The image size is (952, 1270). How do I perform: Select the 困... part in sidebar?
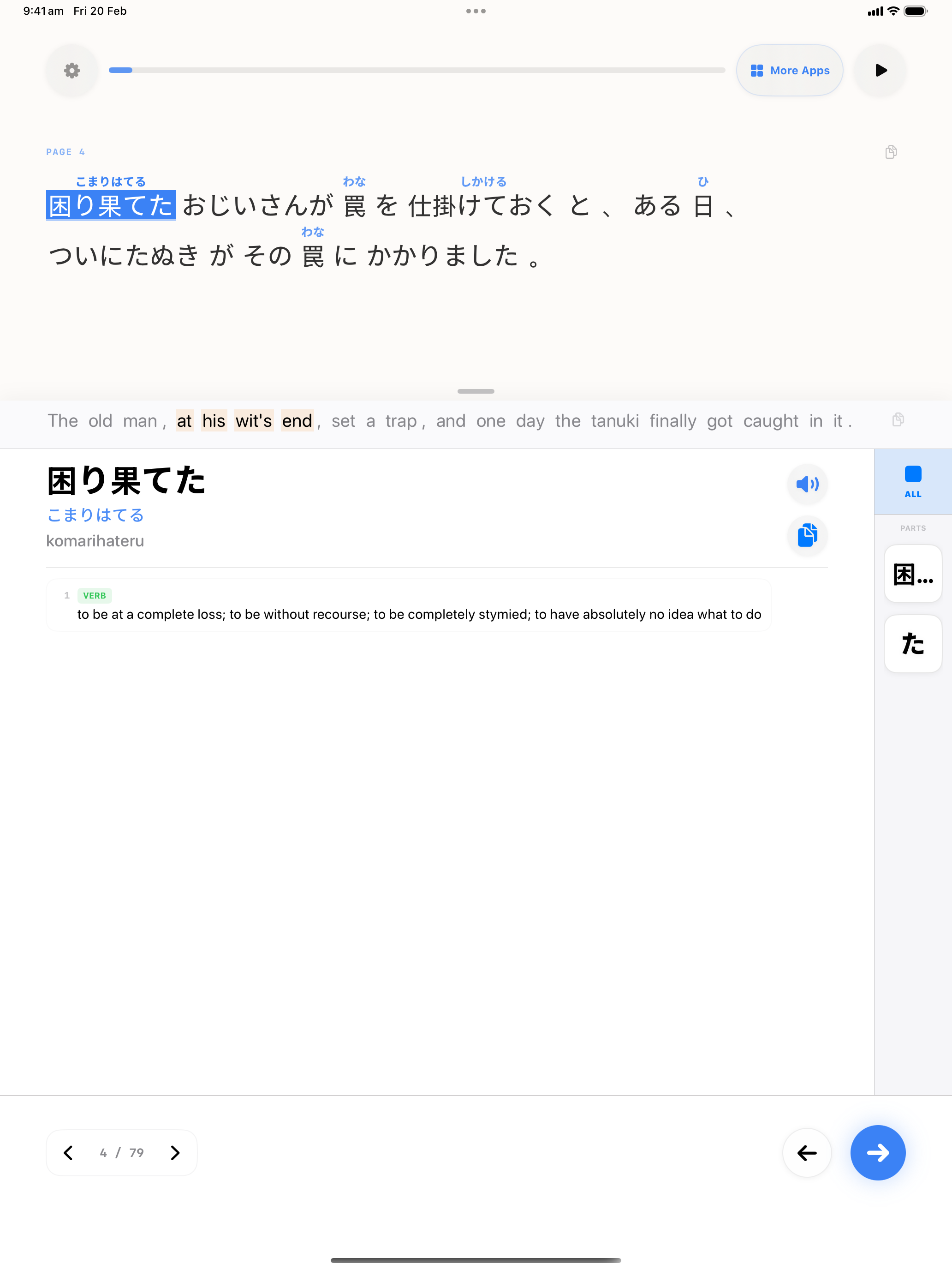tap(912, 574)
